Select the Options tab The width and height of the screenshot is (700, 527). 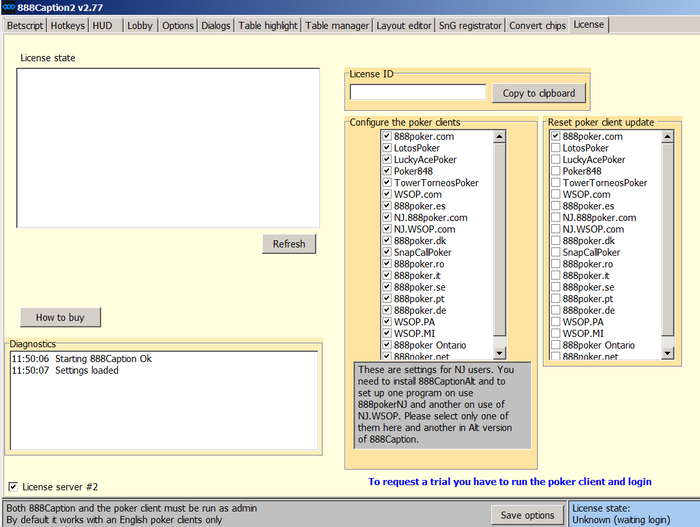[x=178, y=25]
